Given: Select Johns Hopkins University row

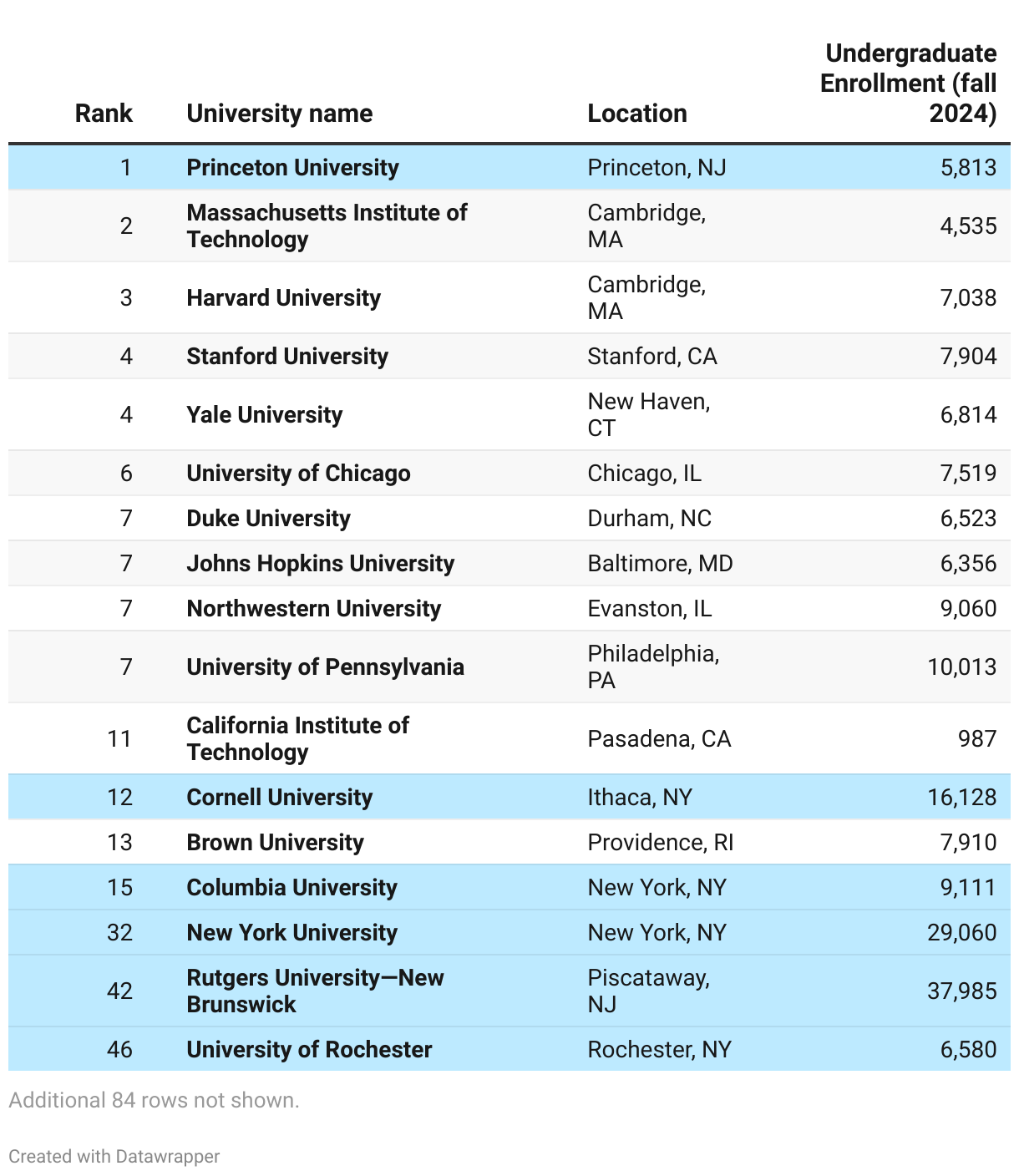Looking at the screenshot, I should tap(510, 563).
